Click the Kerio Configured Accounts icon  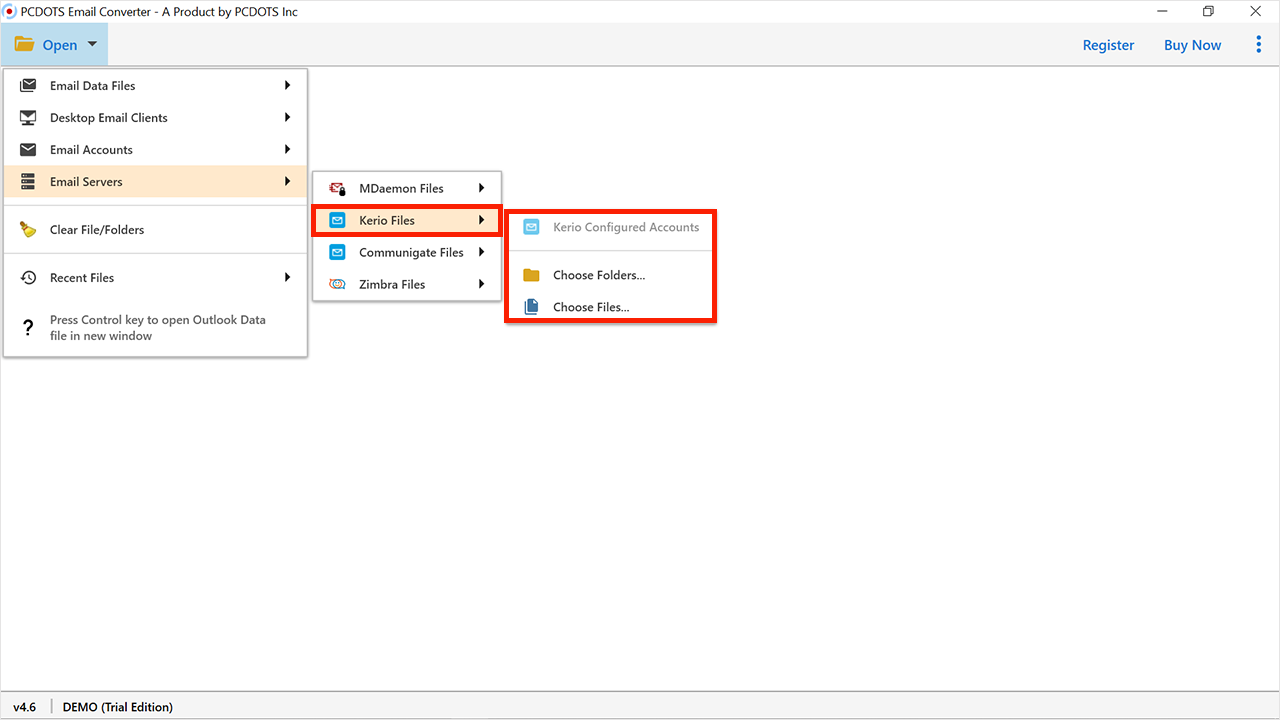point(532,227)
